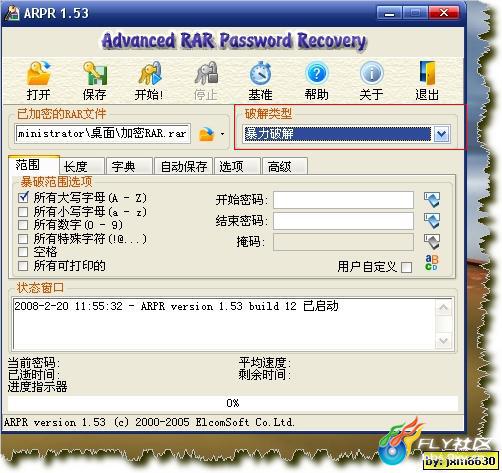
Task: Click the greyed 停止 (Stop) icon
Action: [x=206, y=73]
